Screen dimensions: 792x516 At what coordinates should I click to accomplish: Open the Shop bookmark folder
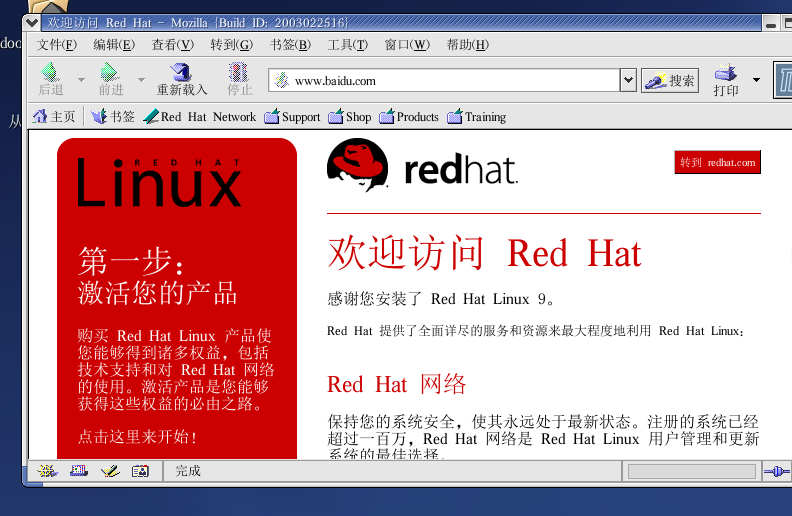[x=350, y=117]
